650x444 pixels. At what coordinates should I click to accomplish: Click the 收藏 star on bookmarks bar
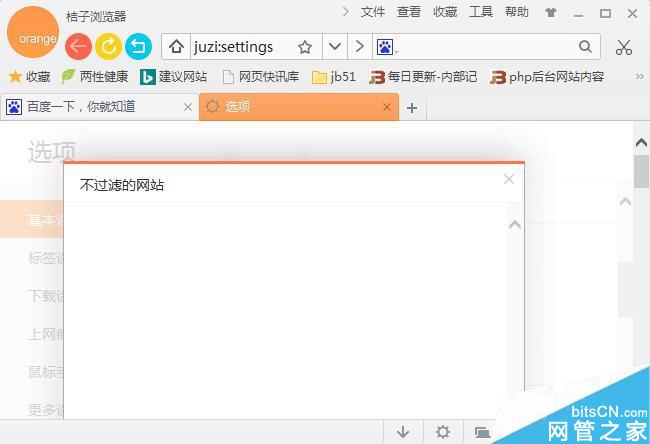(29, 77)
